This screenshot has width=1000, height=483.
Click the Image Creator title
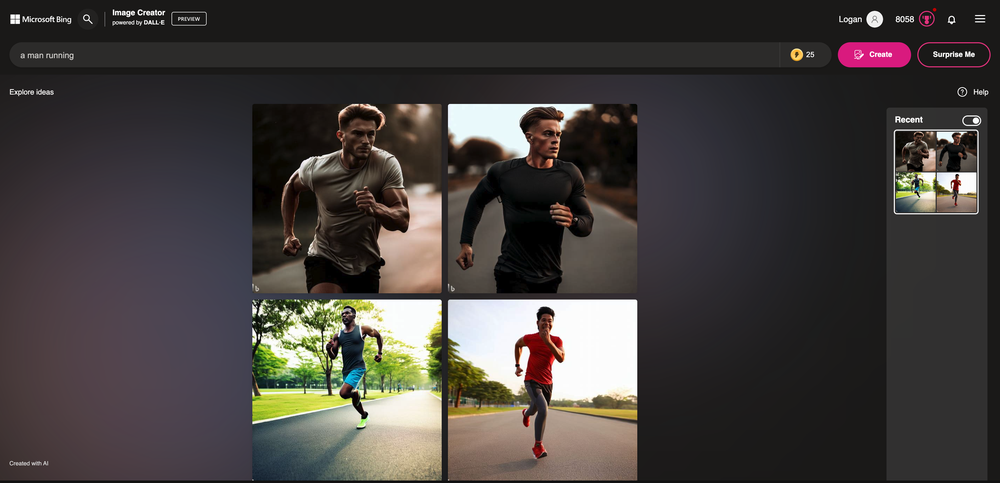138,13
